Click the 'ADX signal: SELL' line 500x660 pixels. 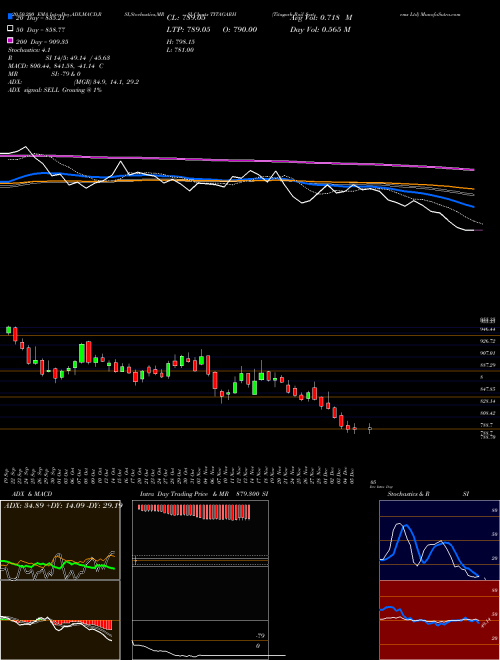[55, 90]
